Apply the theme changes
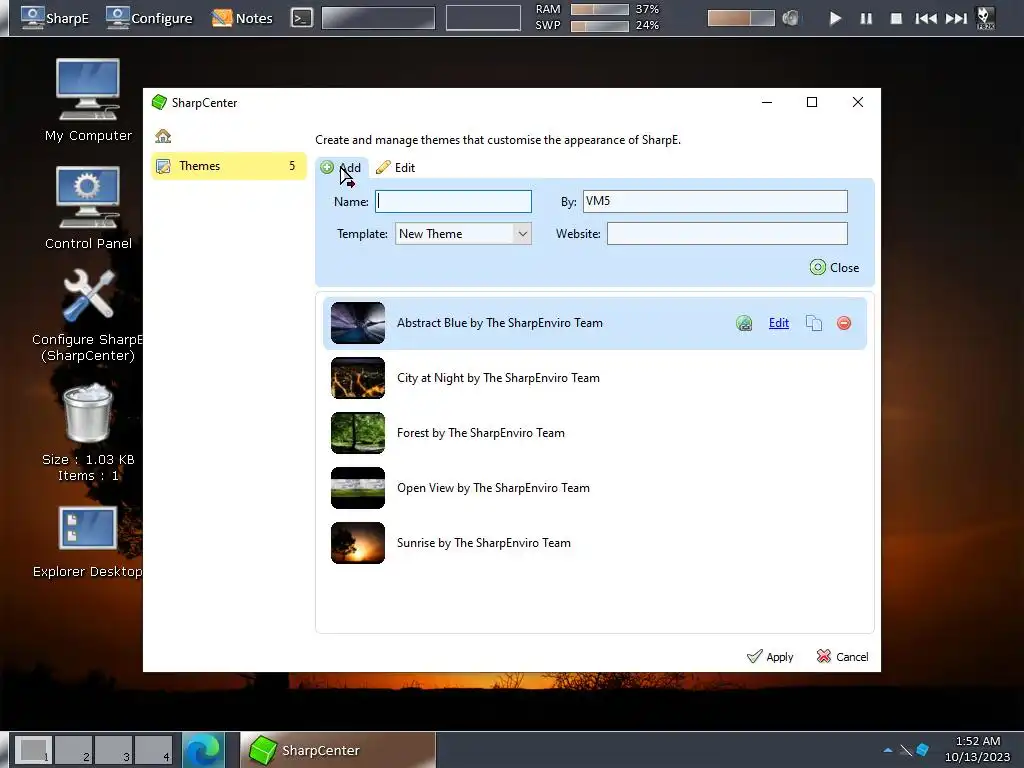1024x768 pixels. coord(770,656)
